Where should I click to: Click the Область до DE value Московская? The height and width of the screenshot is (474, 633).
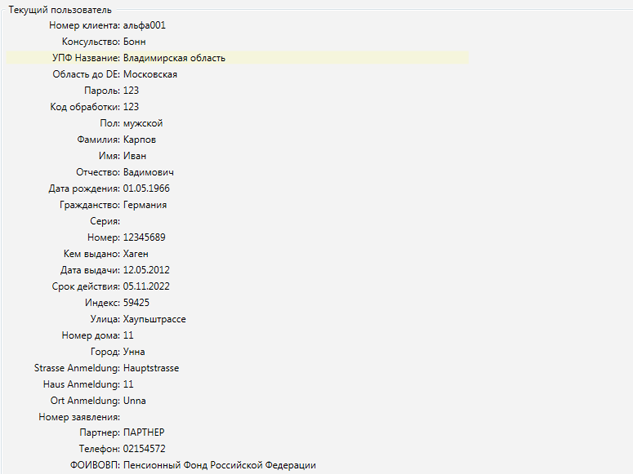(150, 74)
